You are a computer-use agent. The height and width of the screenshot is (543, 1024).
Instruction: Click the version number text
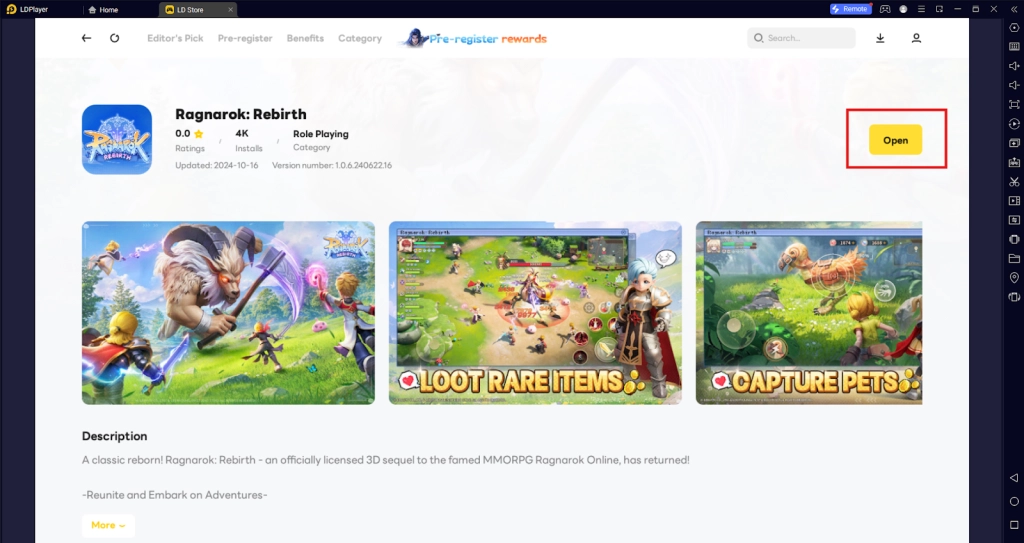coord(332,165)
